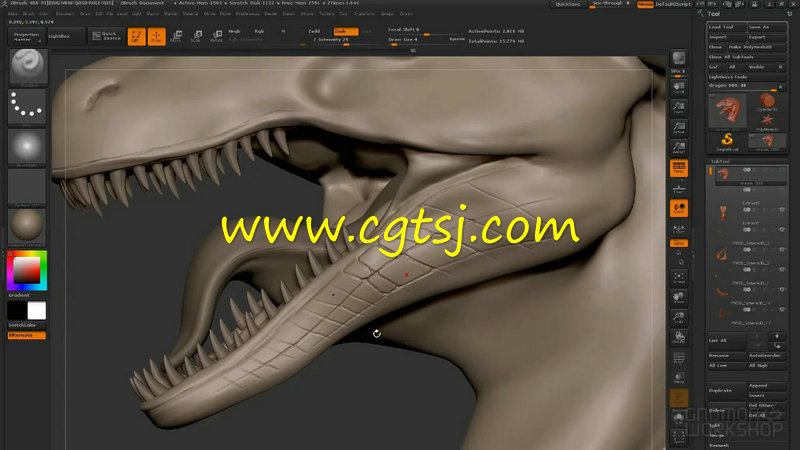Click Clone All SubTools button
Viewport: 800px width, 450px height.
coord(747,57)
